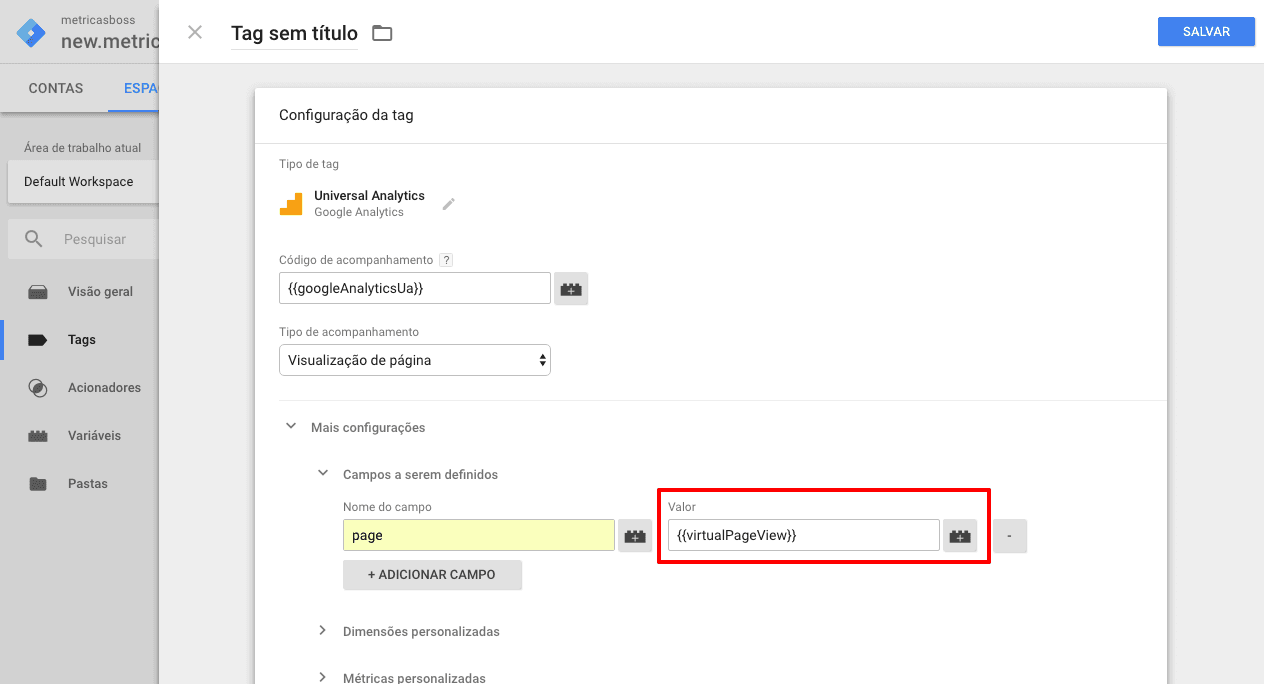Screen dimensions: 1264x684
Task: Collapse Campos a serem definidos section
Action: tap(323, 474)
